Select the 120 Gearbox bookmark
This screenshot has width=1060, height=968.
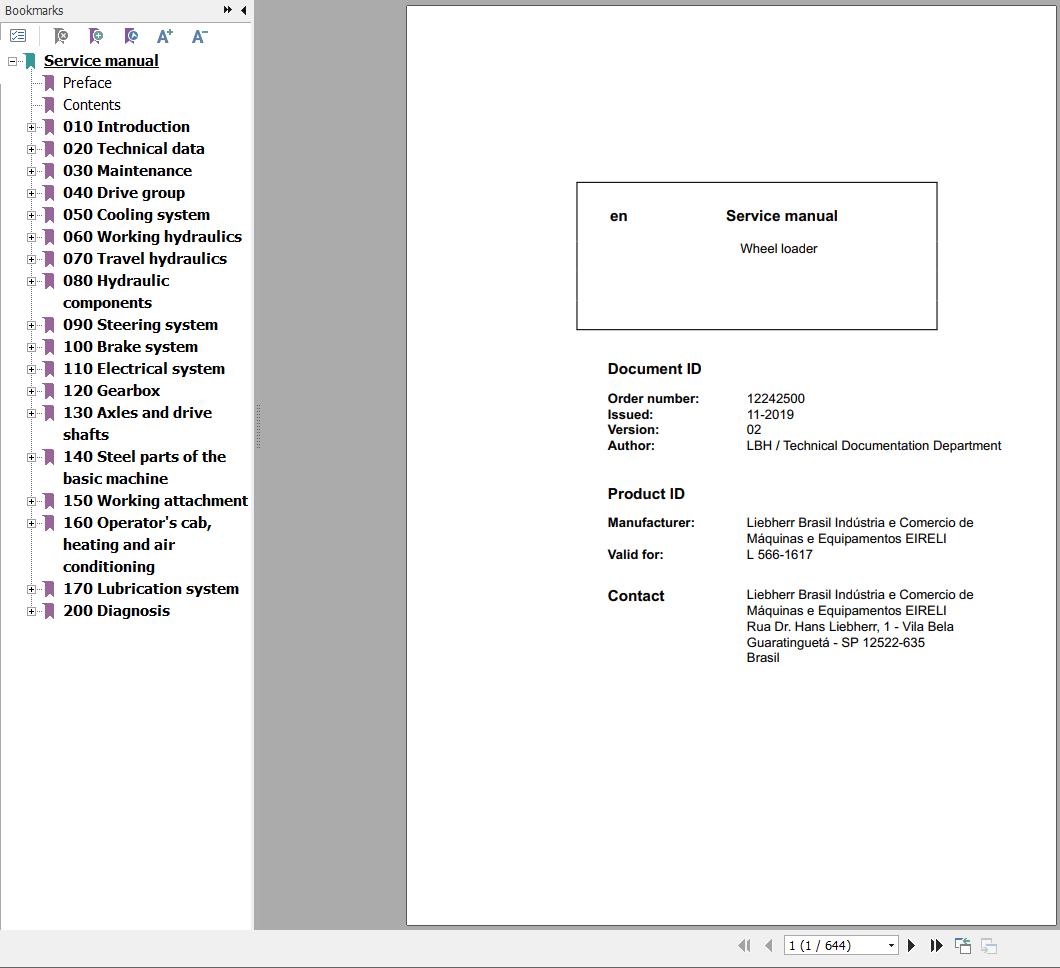pyautogui.click(x=112, y=391)
